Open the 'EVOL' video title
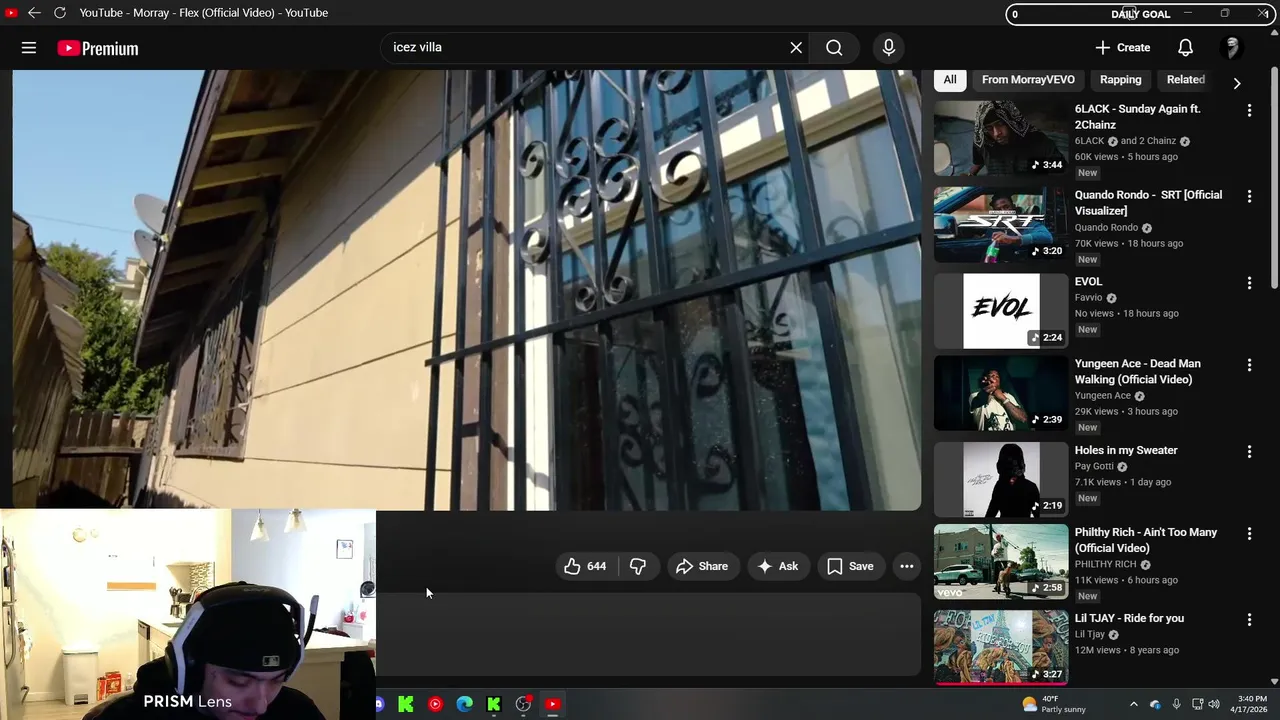The image size is (1280, 720). tap(1088, 281)
